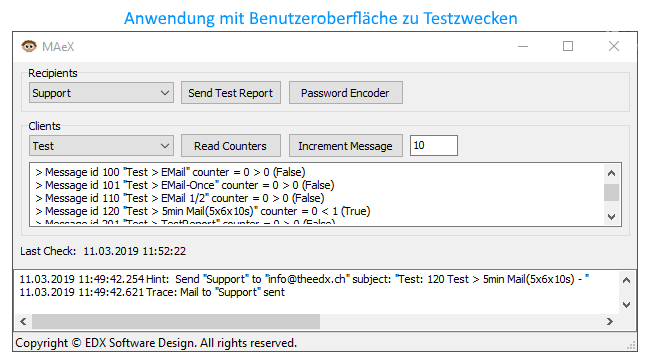Viewport: 645px width, 360px height.
Task: Click the MAeX monkey app icon
Action: [x=29, y=46]
